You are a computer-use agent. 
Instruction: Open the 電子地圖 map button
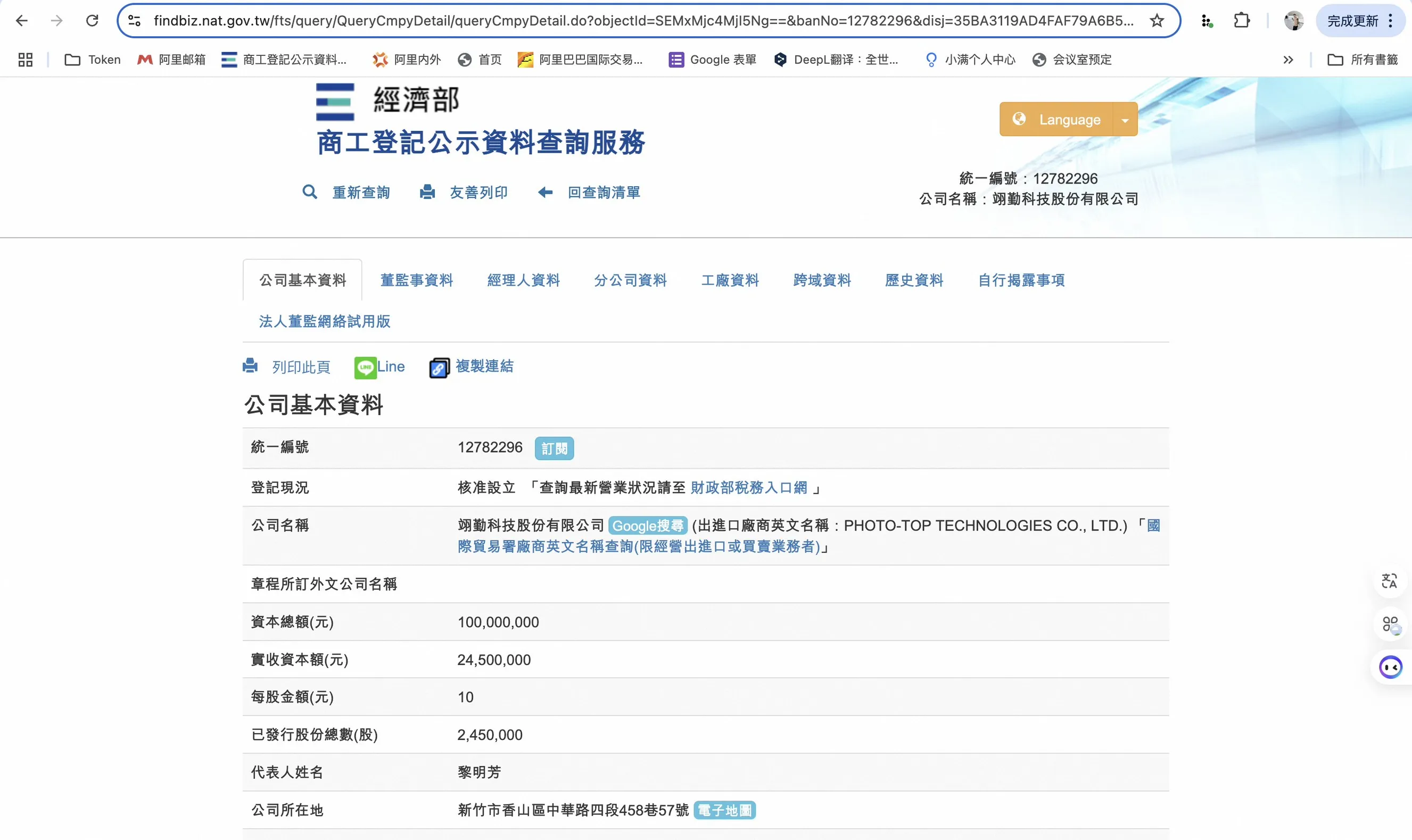click(724, 810)
